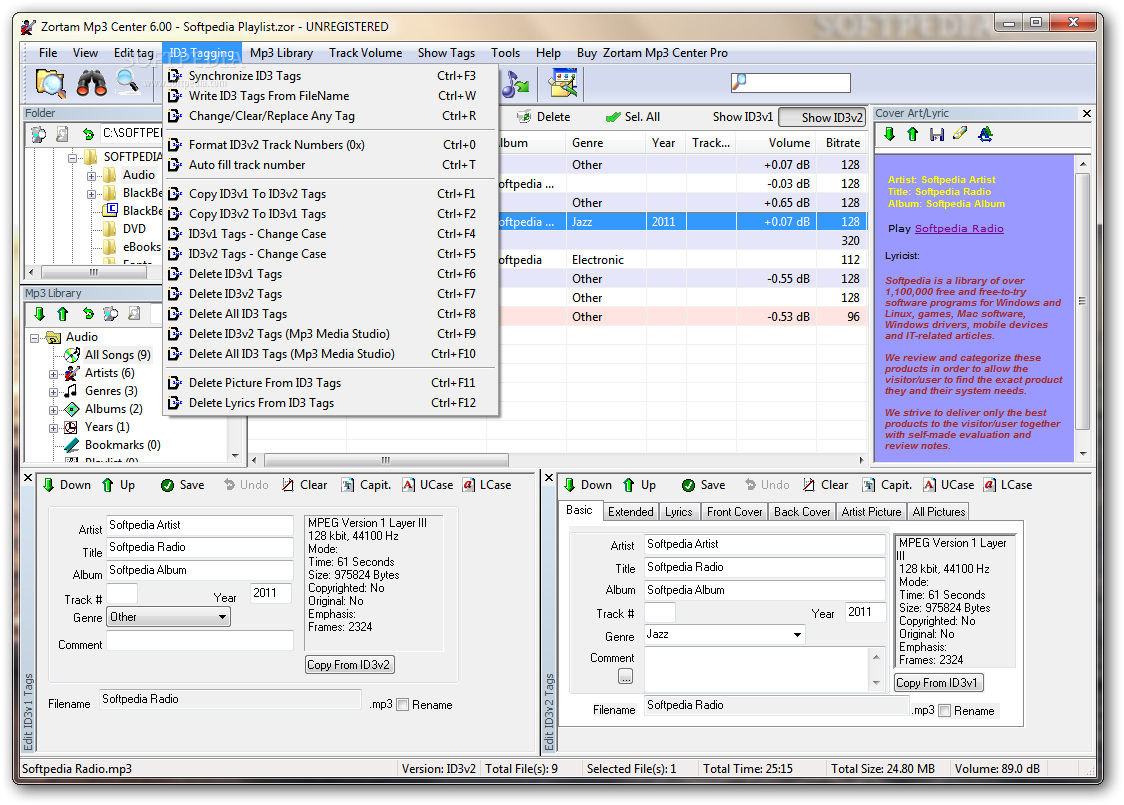Open the ID3v1 Genre dropdown showing Other
Viewport: 1124px width, 805px height.
tap(168, 617)
